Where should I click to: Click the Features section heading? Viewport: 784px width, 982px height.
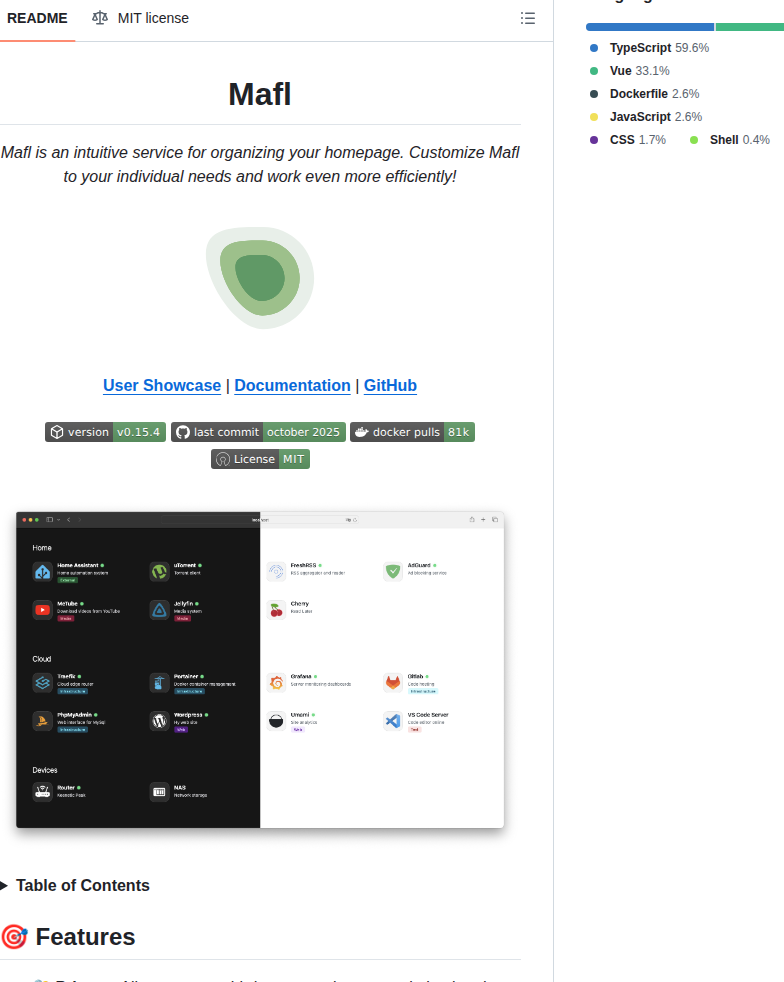point(85,937)
